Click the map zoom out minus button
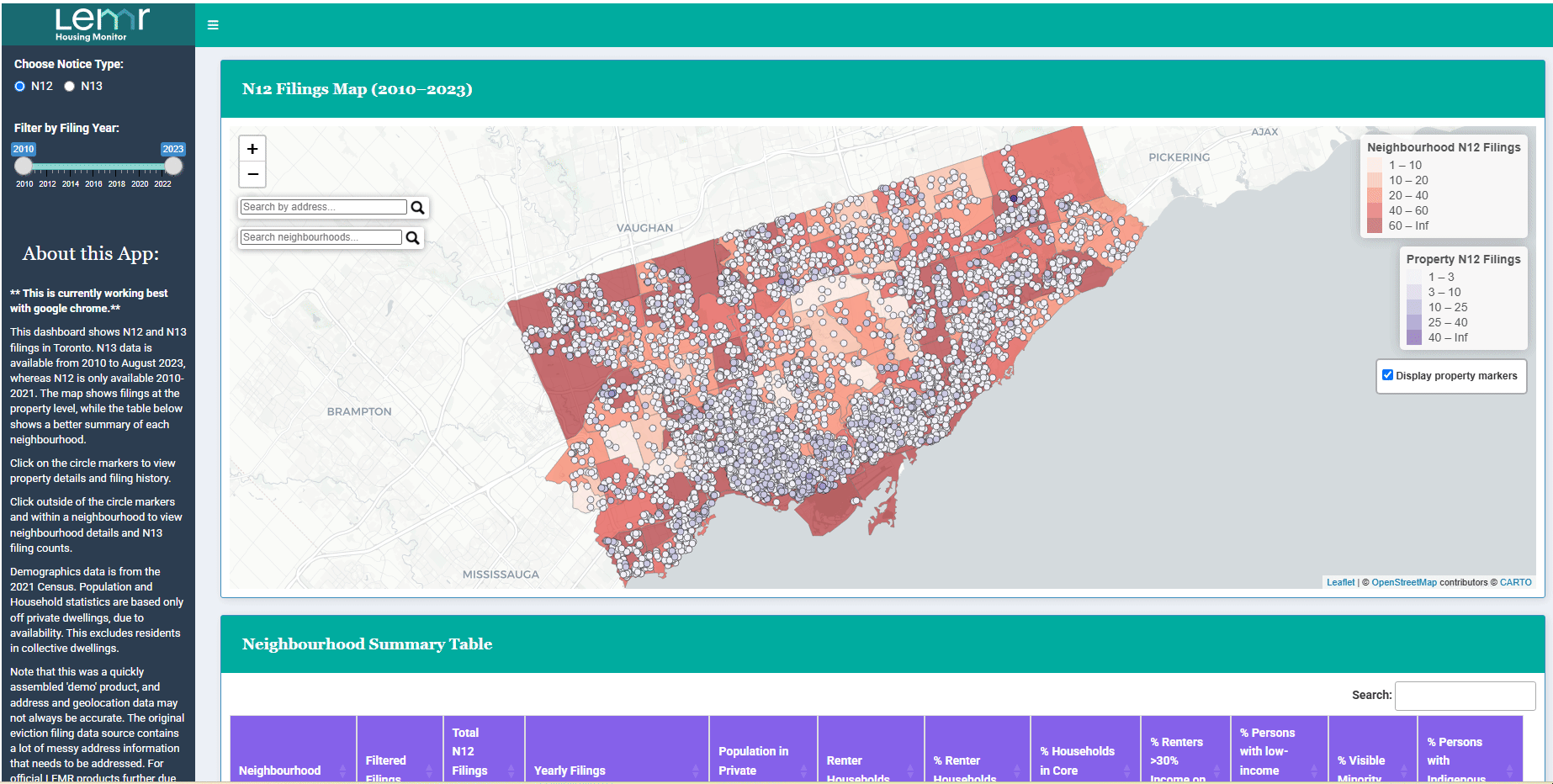The height and width of the screenshot is (784, 1553). pyautogui.click(x=252, y=175)
